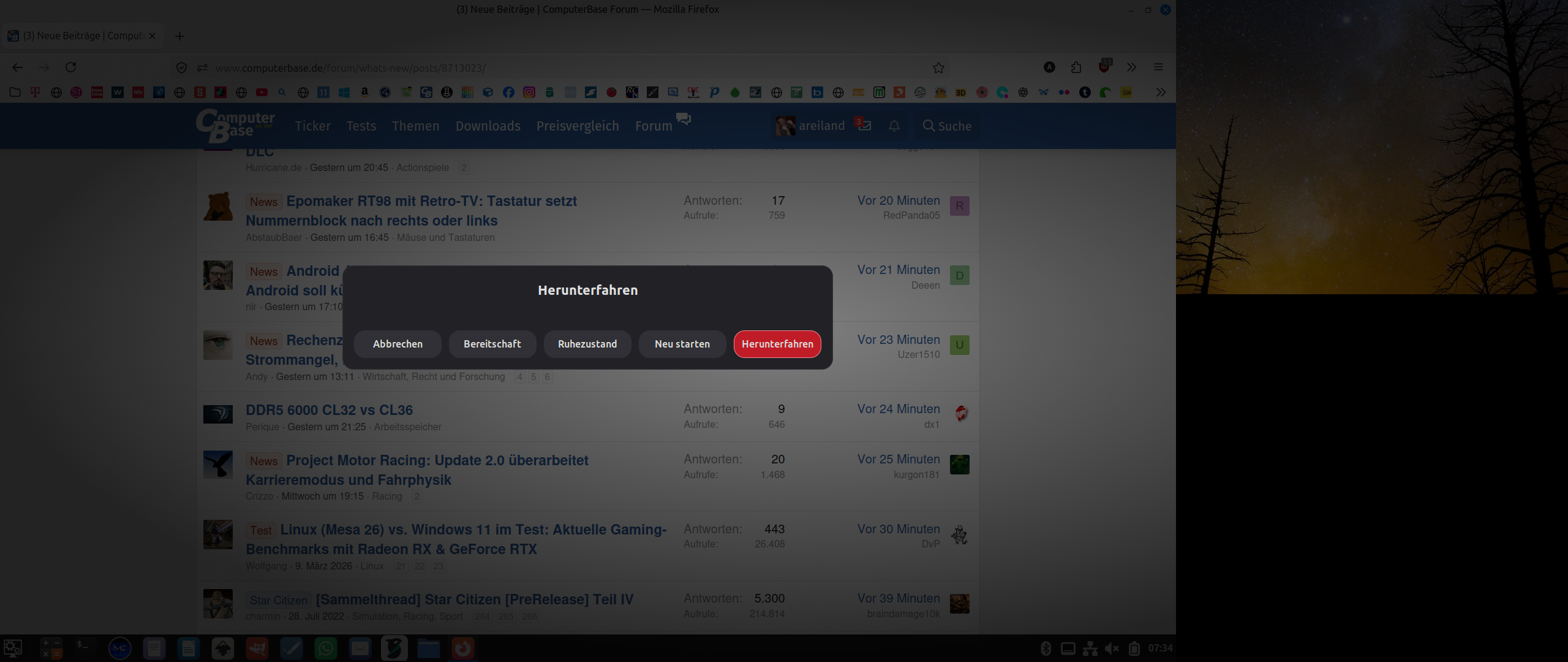
Task: Show more bookmarks overflow chevron
Action: click(x=1160, y=93)
